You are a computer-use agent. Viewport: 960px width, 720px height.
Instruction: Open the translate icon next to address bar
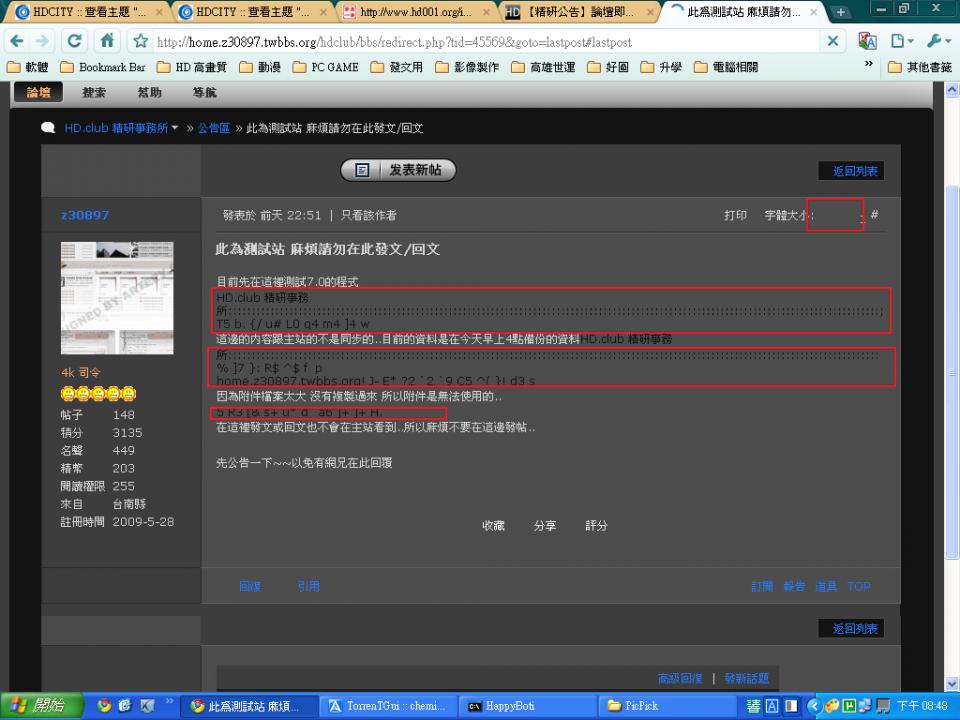click(x=866, y=42)
